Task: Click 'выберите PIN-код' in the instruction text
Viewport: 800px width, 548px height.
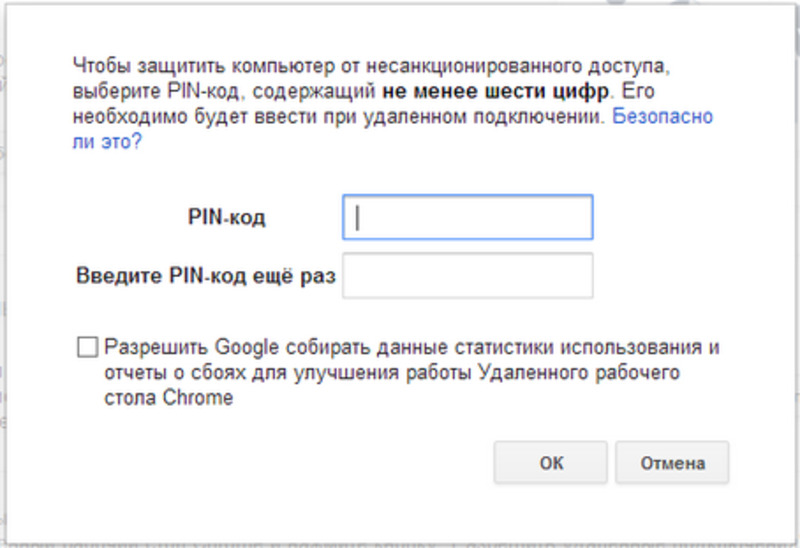Action: (156, 91)
